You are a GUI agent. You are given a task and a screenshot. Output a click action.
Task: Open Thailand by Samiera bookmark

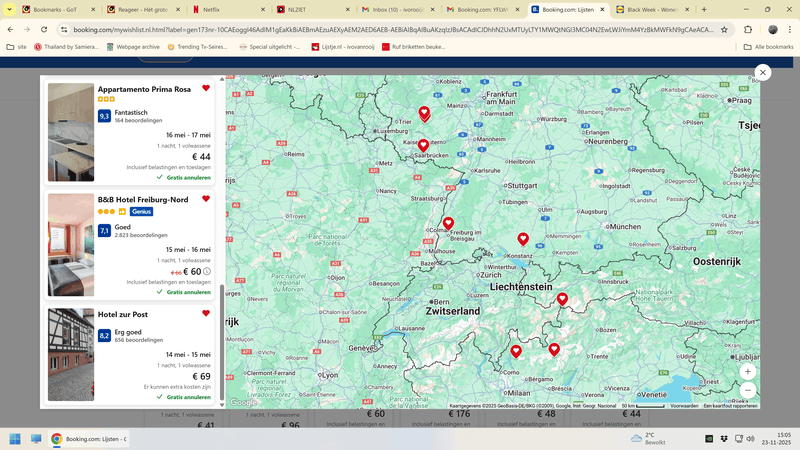click(x=66, y=47)
